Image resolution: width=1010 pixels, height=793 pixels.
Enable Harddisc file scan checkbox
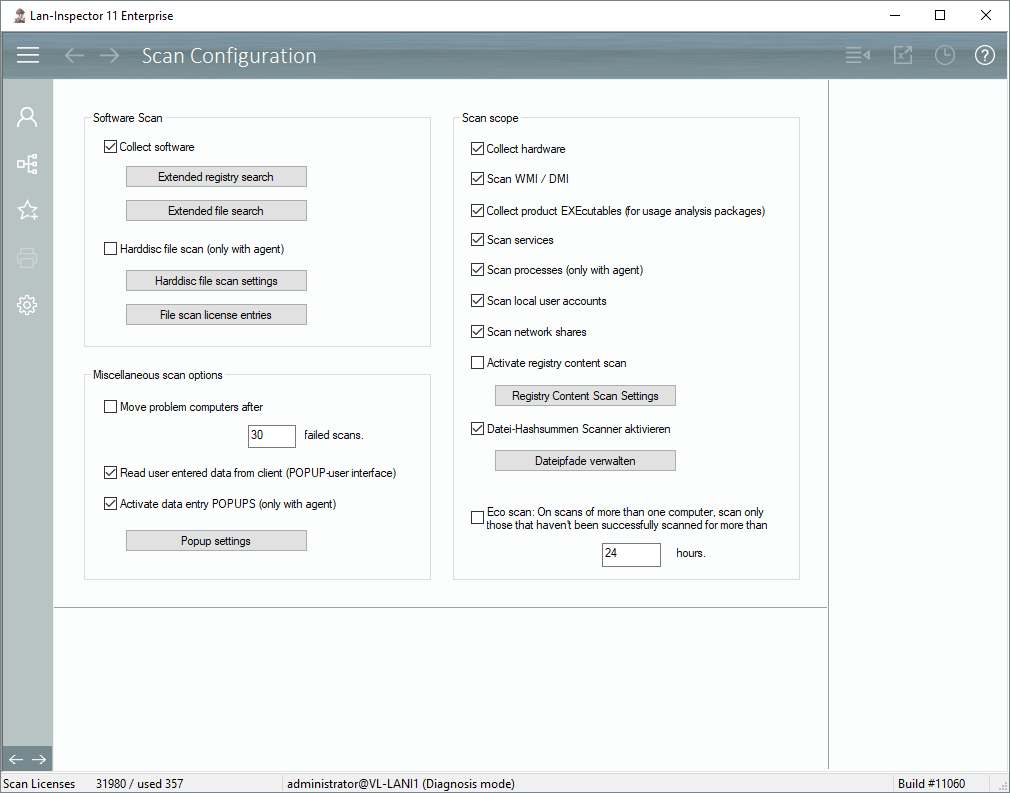coord(111,249)
